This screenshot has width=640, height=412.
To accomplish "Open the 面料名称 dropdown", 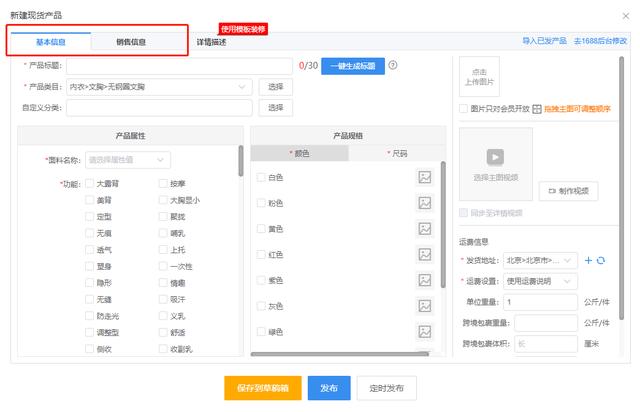I will (128, 159).
